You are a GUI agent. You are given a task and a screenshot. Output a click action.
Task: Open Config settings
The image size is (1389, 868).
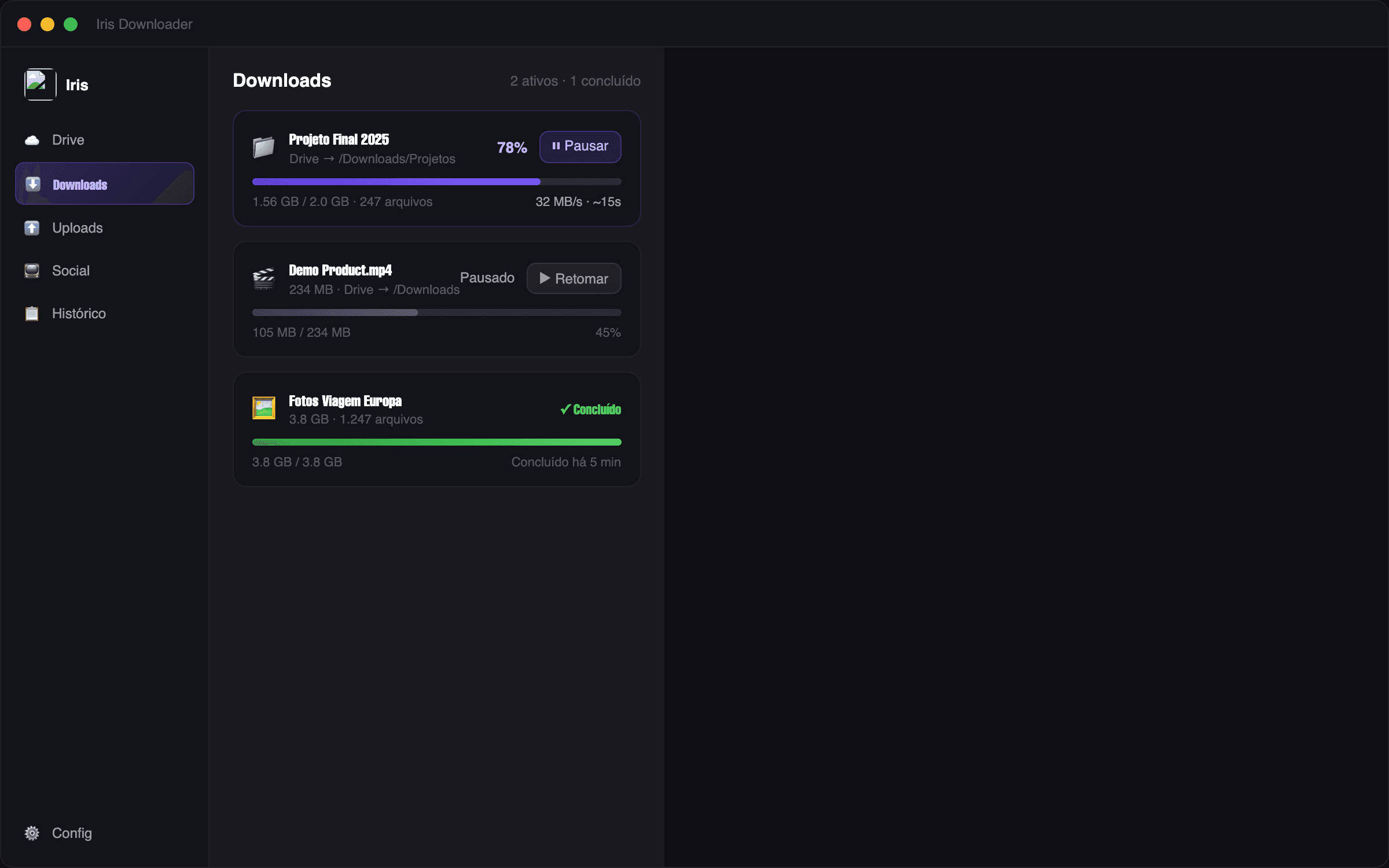pos(105,833)
